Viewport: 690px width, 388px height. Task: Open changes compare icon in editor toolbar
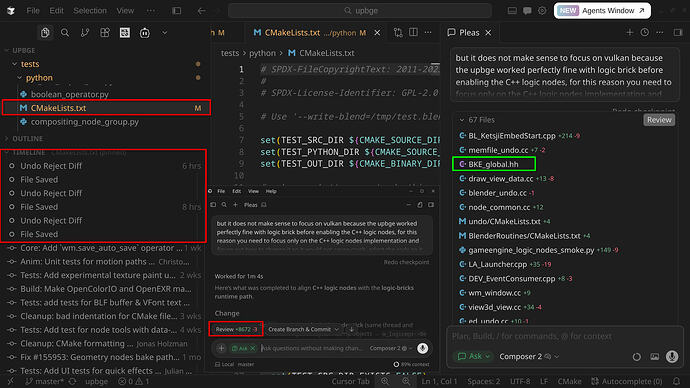pyautogui.click(x=398, y=33)
